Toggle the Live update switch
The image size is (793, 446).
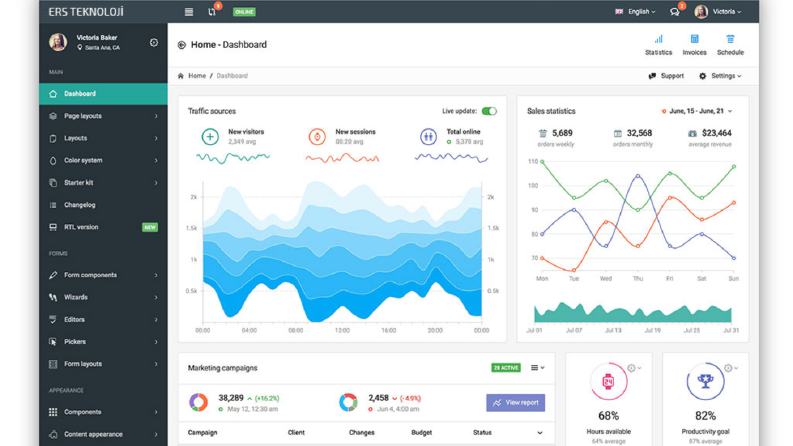pyautogui.click(x=489, y=111)
